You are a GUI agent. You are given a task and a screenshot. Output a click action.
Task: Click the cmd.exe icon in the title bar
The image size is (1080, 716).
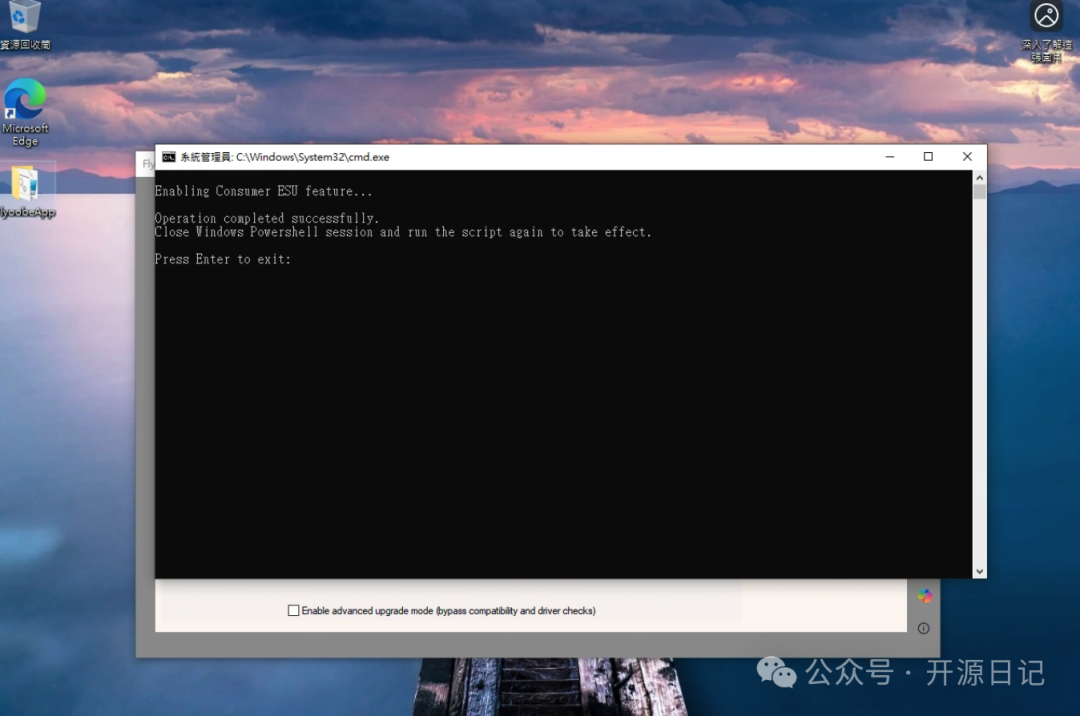(169, 157)
